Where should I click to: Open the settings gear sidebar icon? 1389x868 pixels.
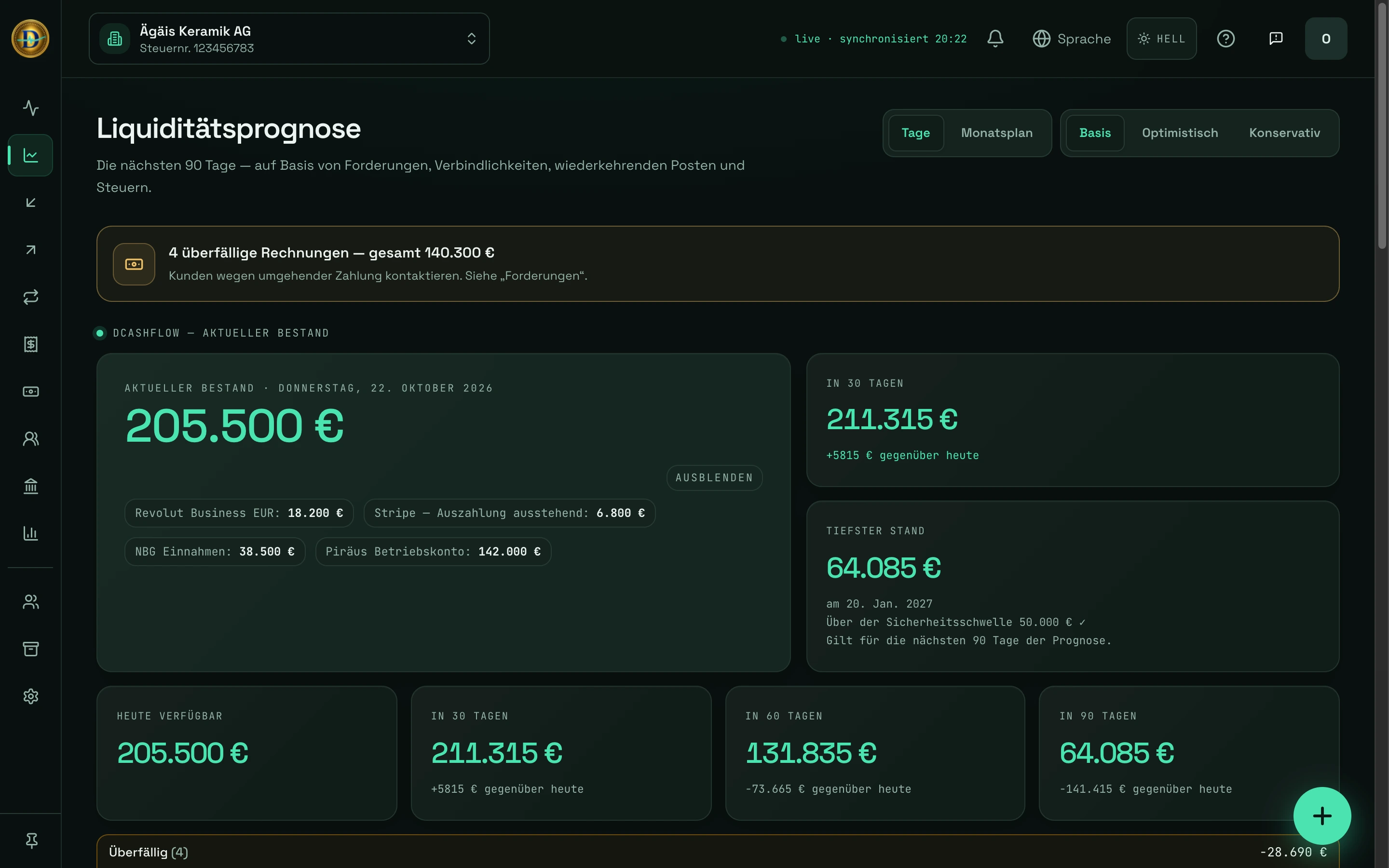coord(30,696)
